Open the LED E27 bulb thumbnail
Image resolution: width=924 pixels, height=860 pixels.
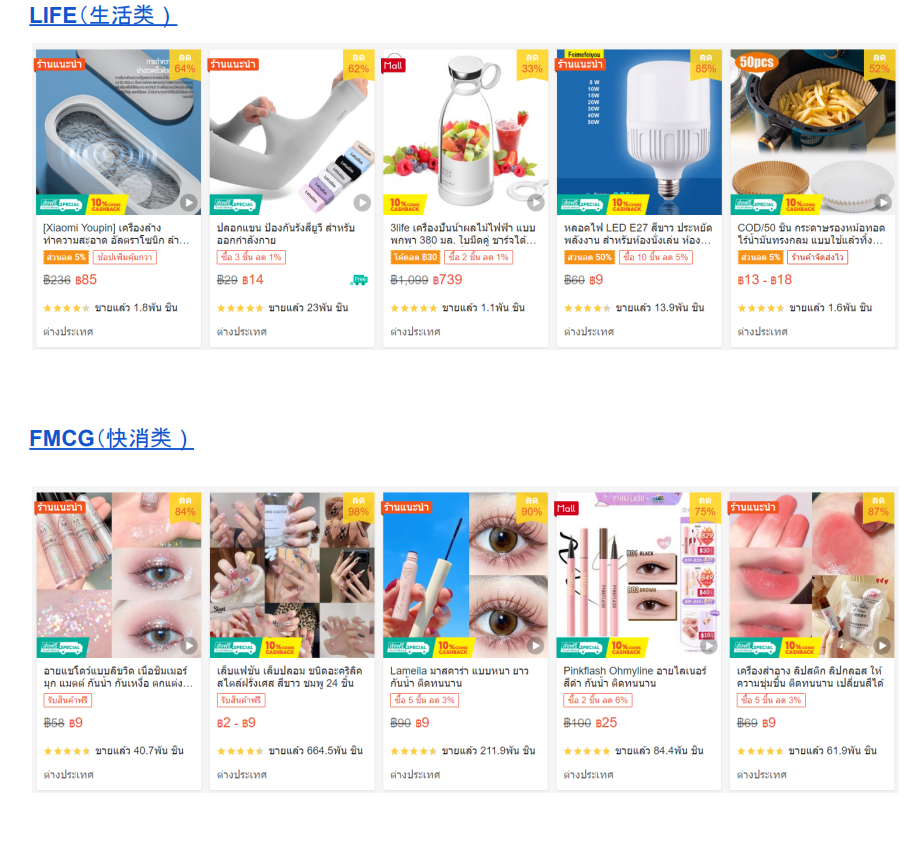639,132
